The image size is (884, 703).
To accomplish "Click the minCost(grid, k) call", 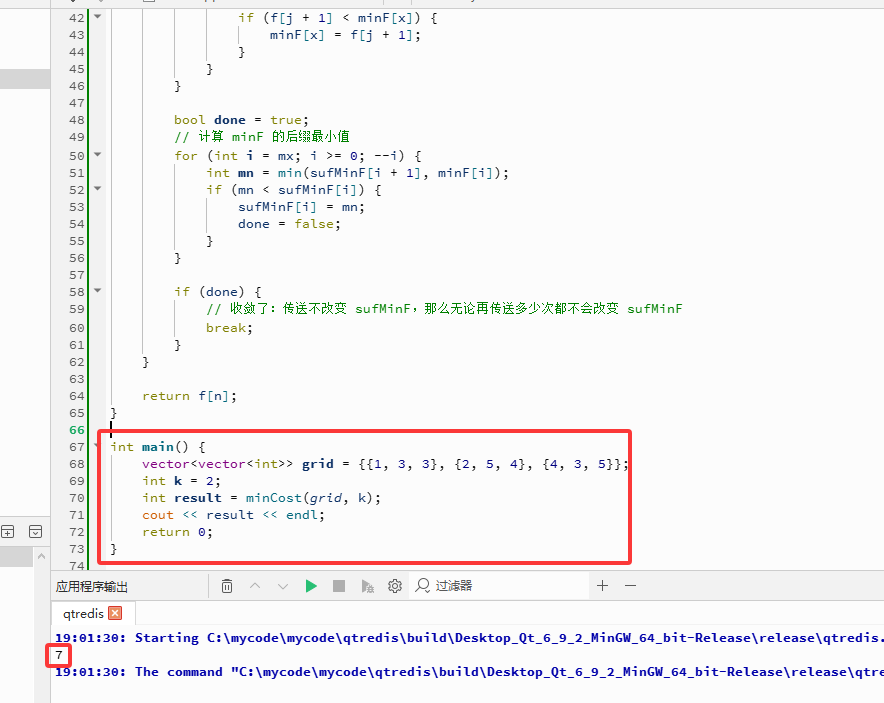I will [x=309, y=498].
